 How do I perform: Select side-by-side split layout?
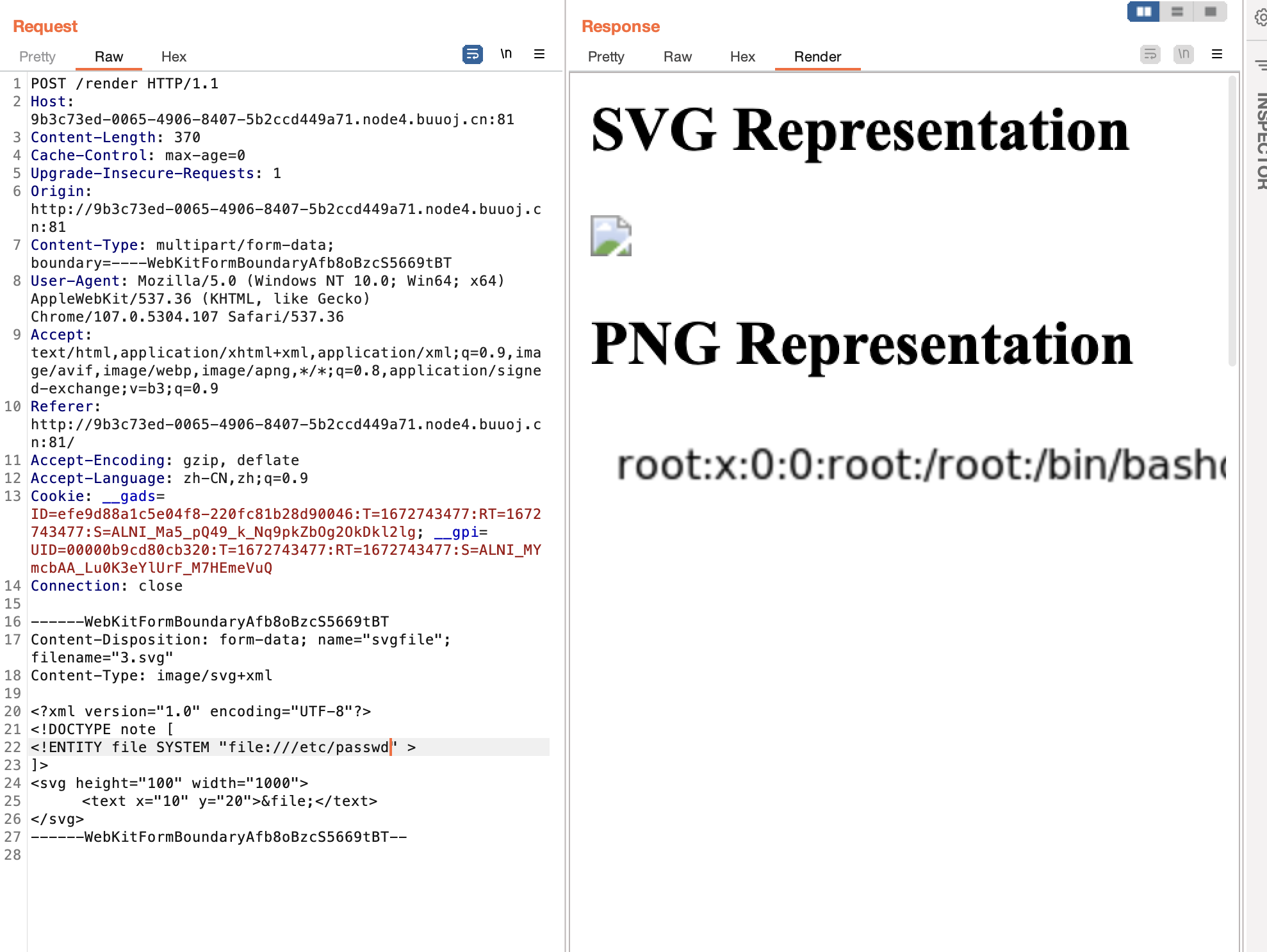1143,12
